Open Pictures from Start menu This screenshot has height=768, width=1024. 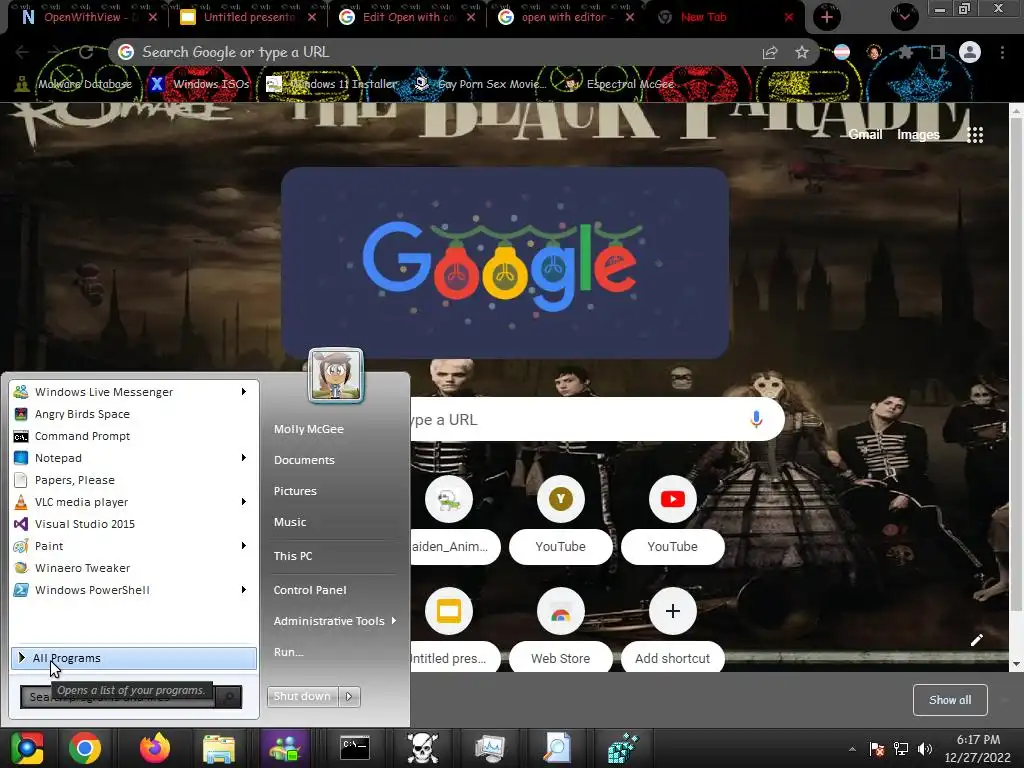point(295,491)
